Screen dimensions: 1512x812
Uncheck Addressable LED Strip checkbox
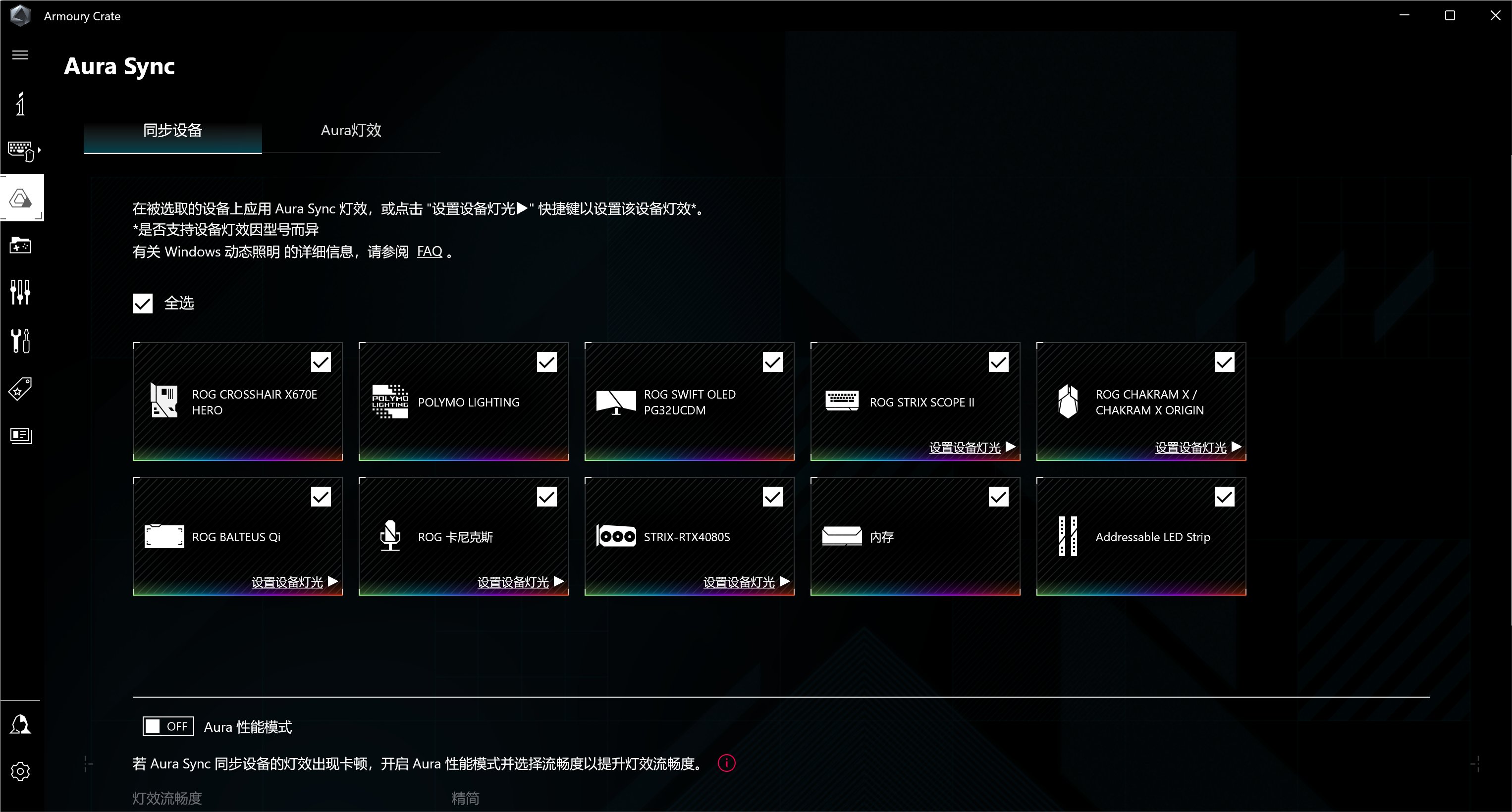(1225, 497)
